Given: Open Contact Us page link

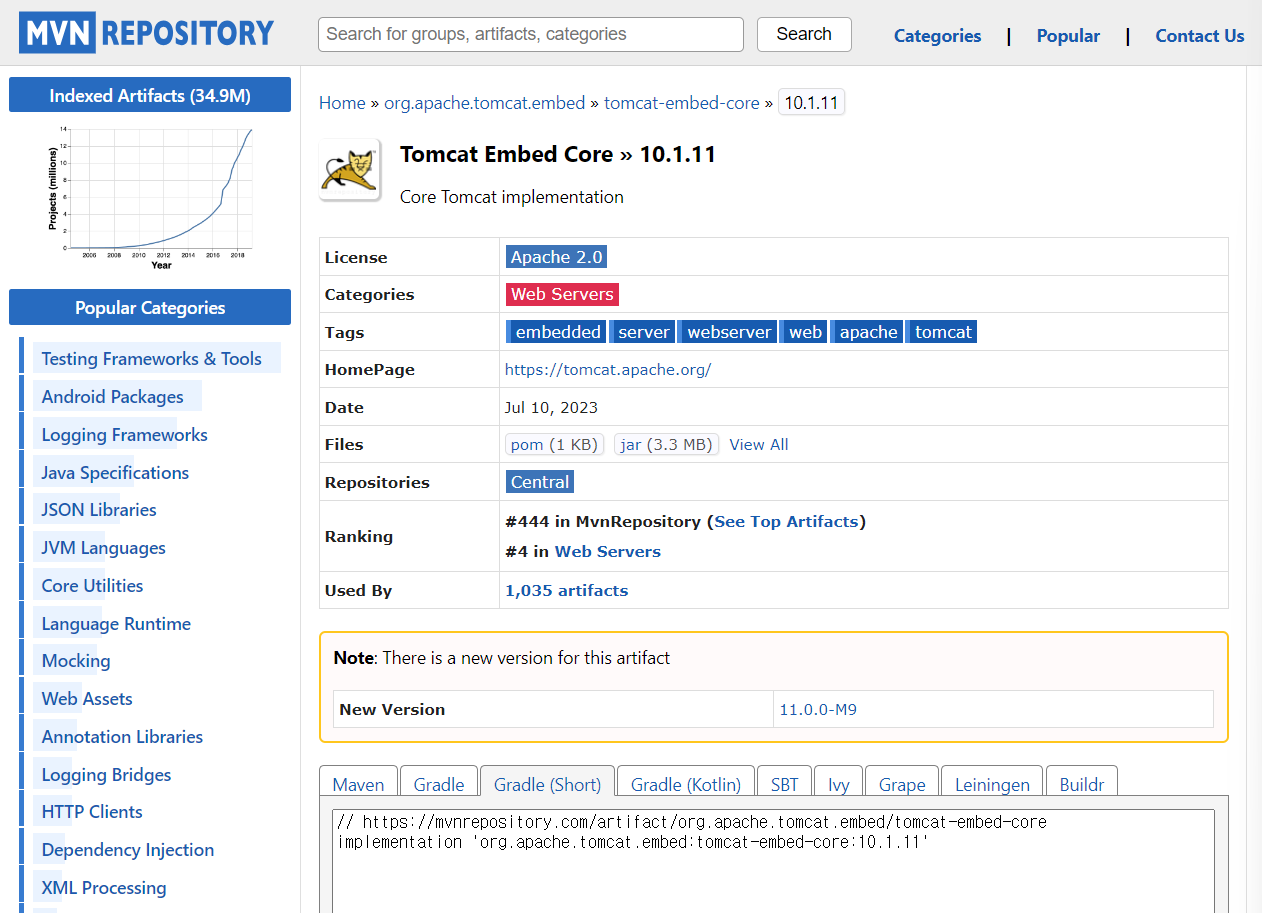Looking at the screenshot, I should [x=1200, y=36].
